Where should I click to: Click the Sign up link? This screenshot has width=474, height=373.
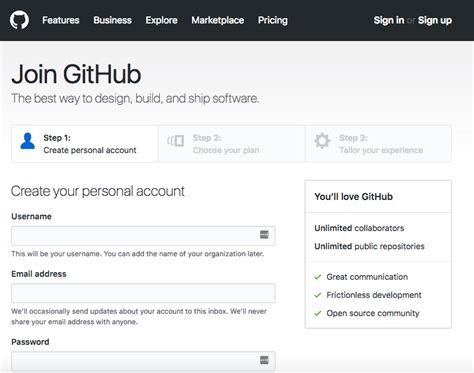tap(435, 20)
